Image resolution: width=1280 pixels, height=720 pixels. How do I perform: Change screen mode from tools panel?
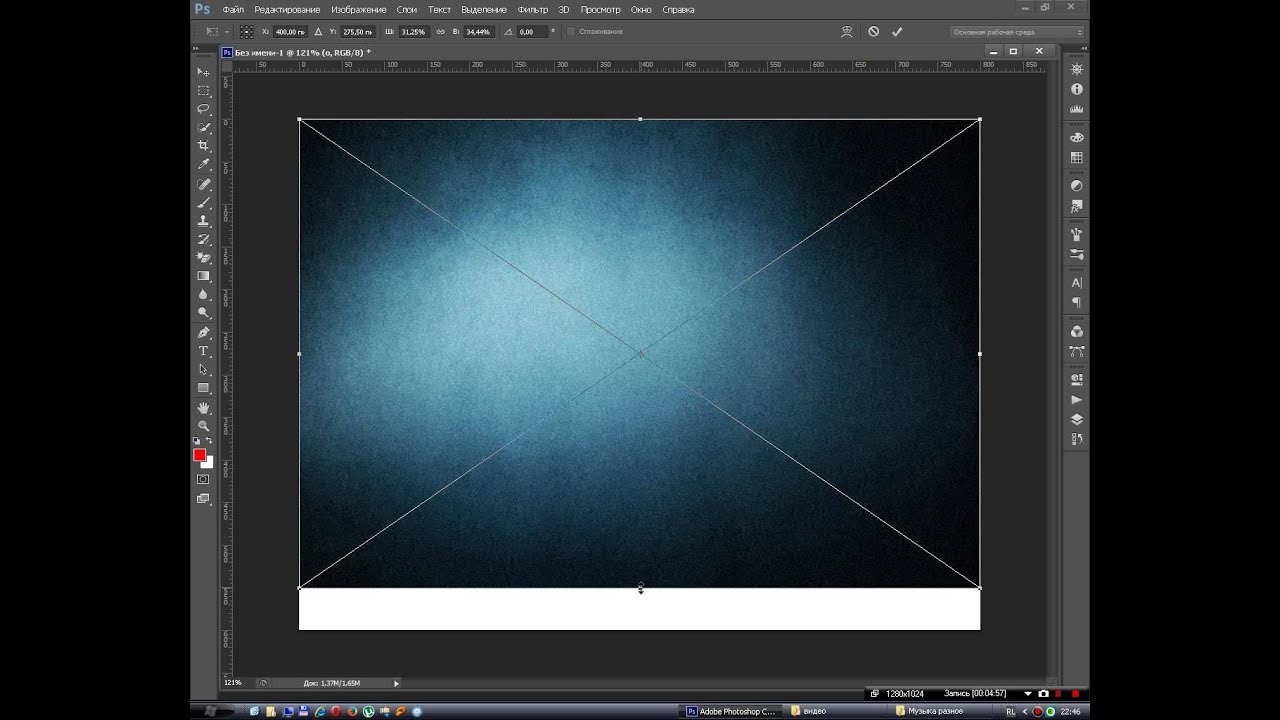pos(203,498)
